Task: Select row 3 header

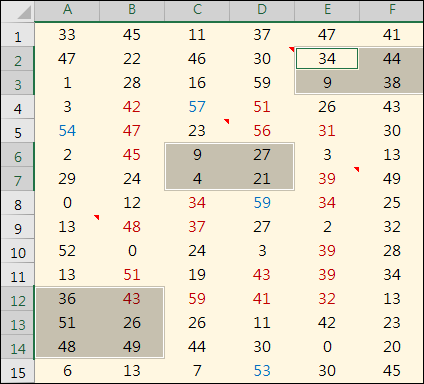Action: tap(18, 83)
